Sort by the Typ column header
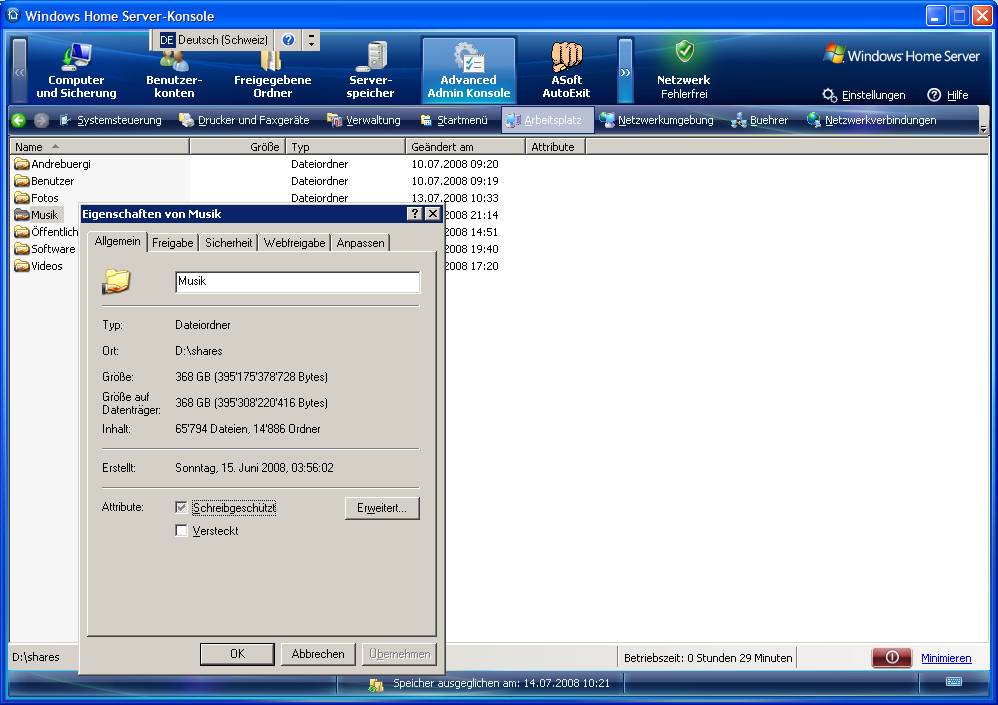The height and width of the screenshot is (705, 998). (x=346, y=147)
